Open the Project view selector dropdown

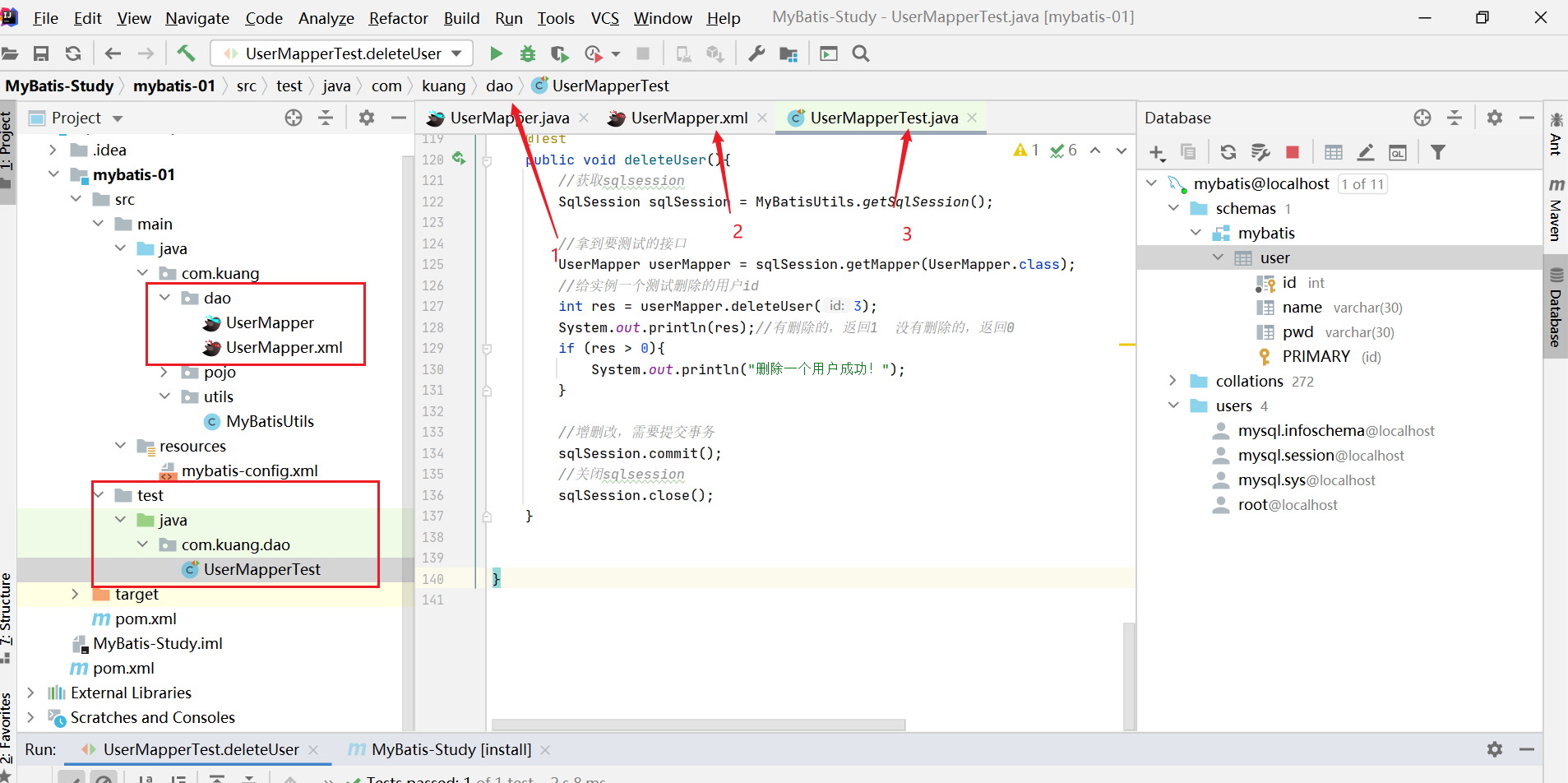click(x=118, y=118)
